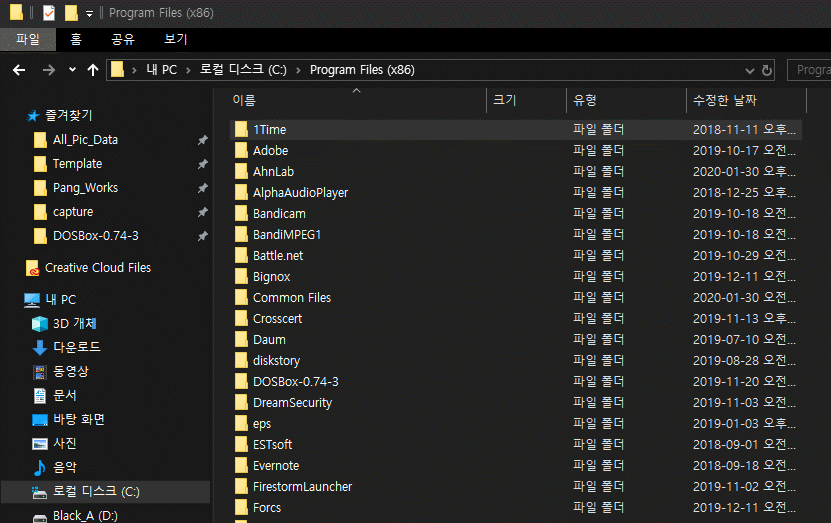Switch to the 홈 ribbon tab
This screenshot has height=523, width=831.
[x=76, y=39]
